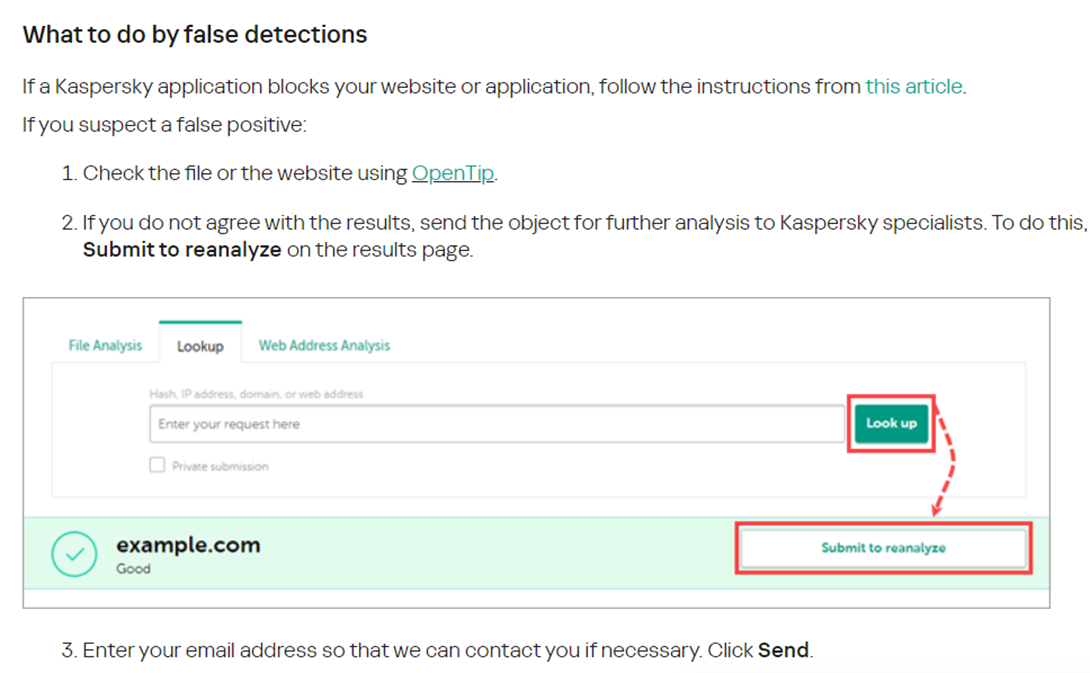Image resolution: width=1090 pixels, height=673 pixels.
Task: Click the 'Good' status label
Action: click(133, 569)
